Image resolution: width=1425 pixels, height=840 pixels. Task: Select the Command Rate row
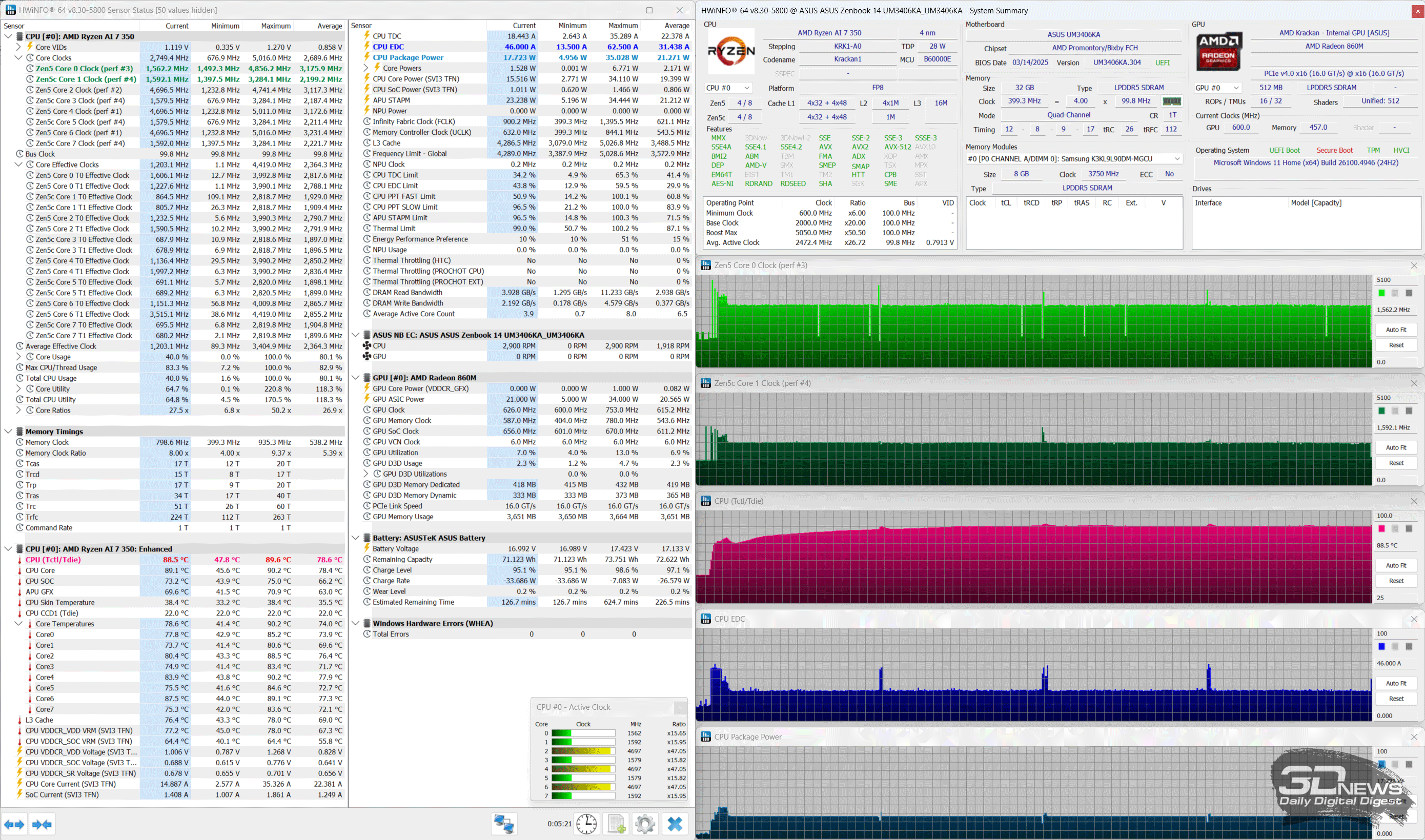click(179, 527)
